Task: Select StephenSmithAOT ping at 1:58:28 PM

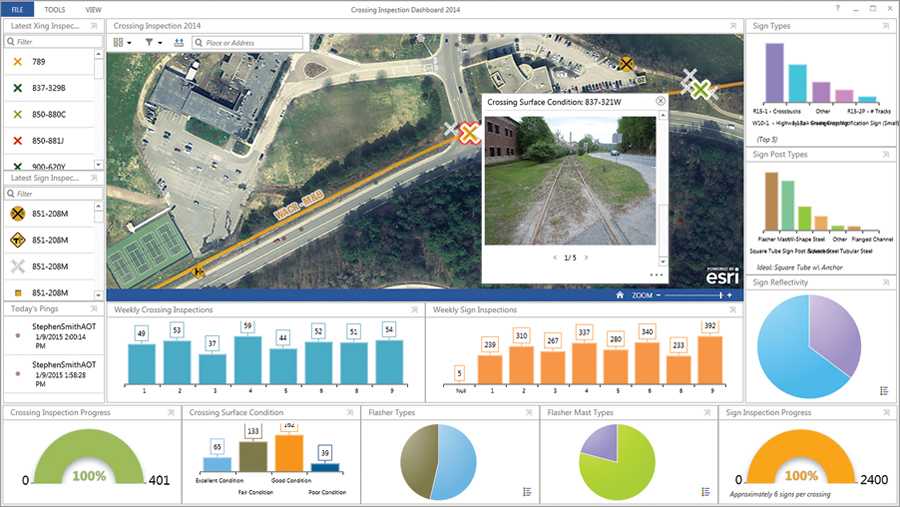Action: point(55,374)
